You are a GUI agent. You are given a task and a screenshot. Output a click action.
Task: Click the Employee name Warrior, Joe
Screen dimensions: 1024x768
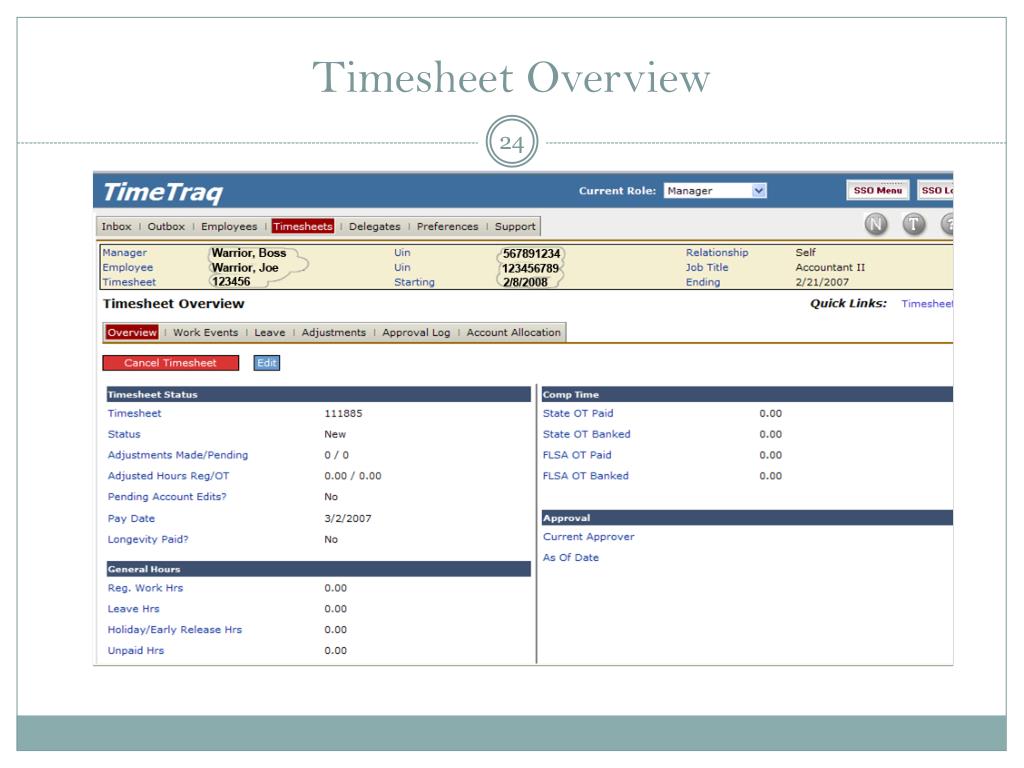click(245, 268)
